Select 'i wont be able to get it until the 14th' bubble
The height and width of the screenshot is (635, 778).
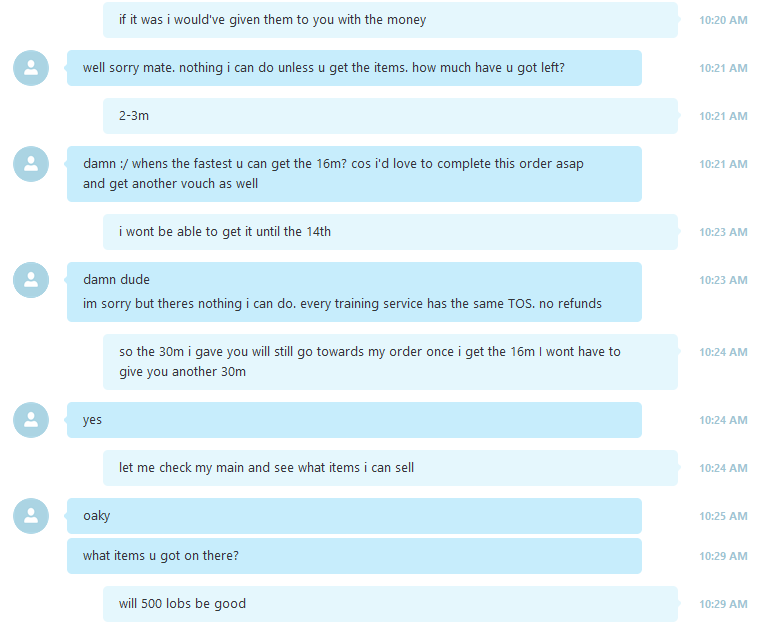click(x=390, y=232)
